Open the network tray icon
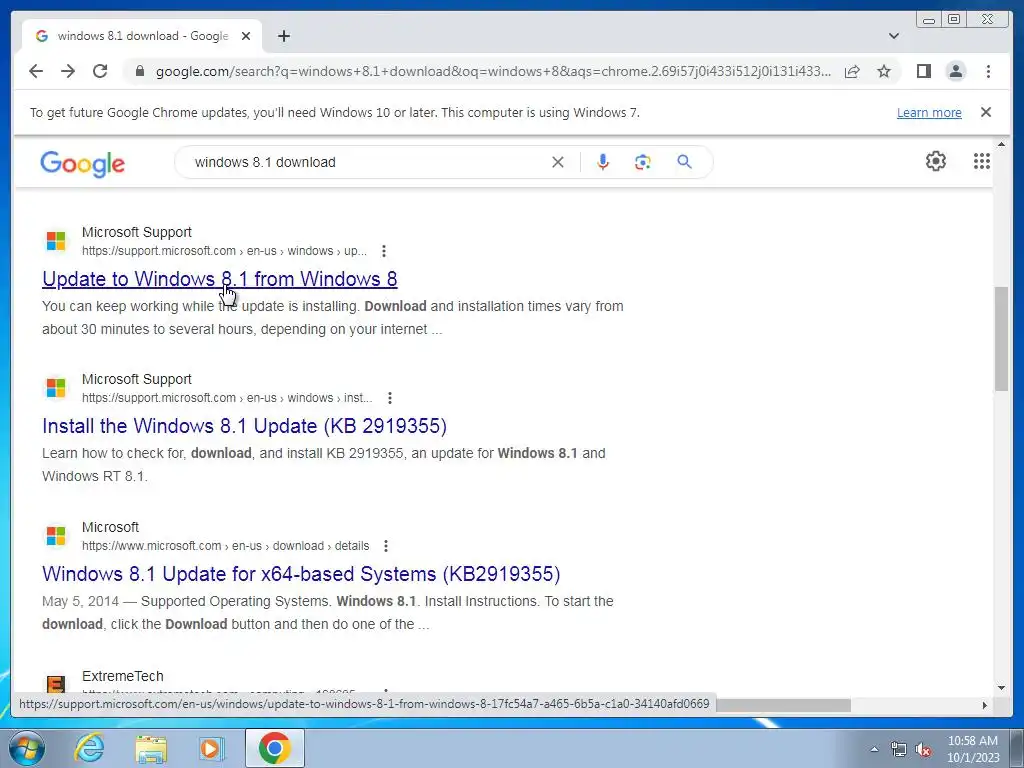 [899, 749]
